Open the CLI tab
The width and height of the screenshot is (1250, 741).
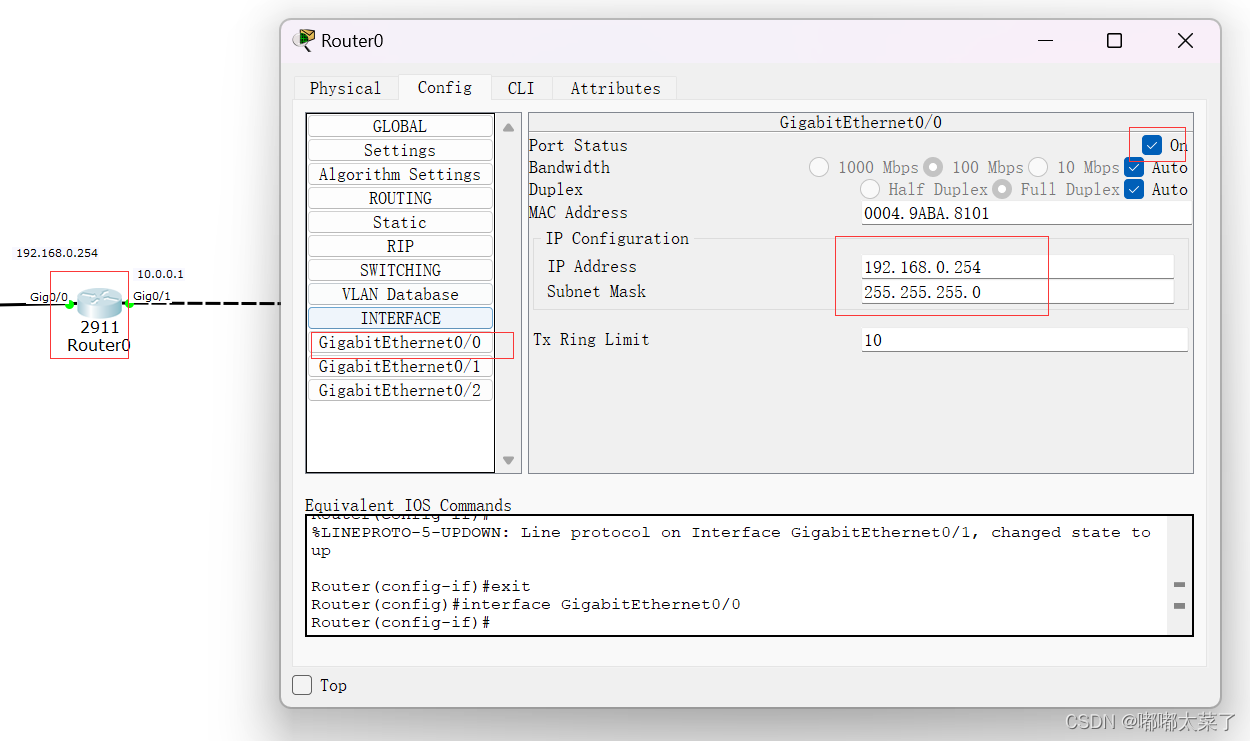coord(521,88)
